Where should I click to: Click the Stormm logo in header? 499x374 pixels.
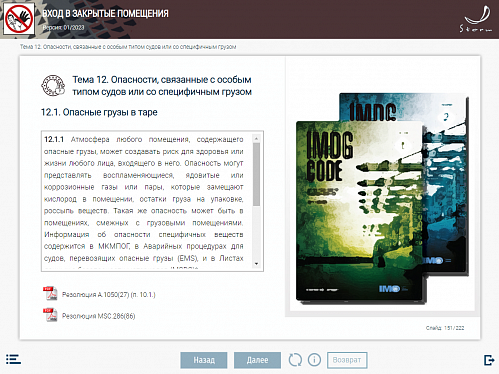pos(476,19)
